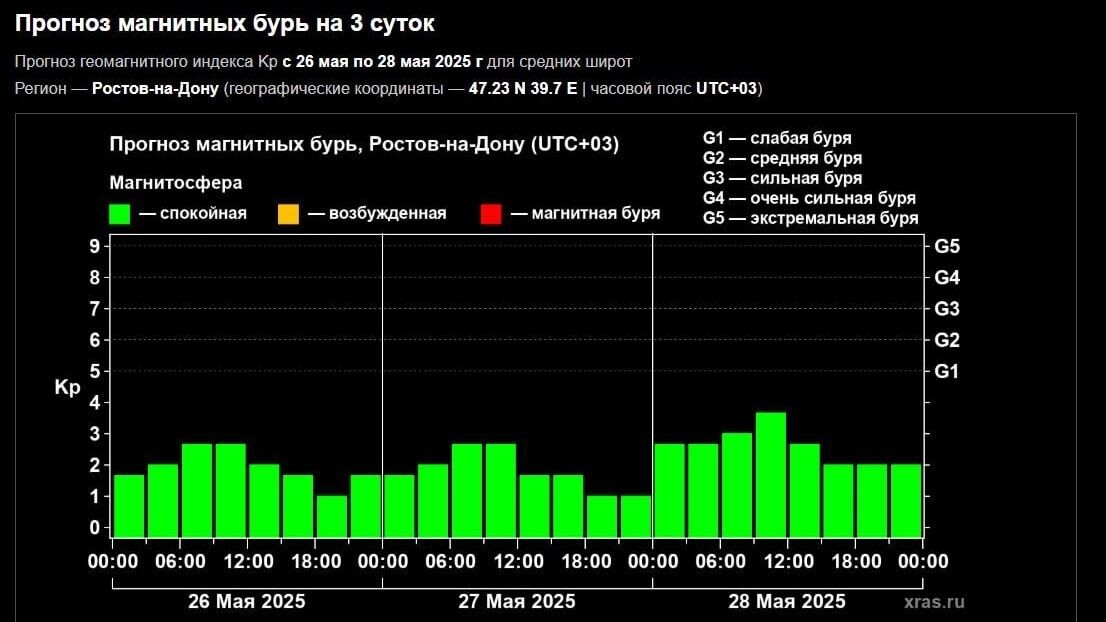The height and width of the screenshot is (622, 1106).
Task: Click the line 'G4 — очень сильная буря'
Action: [809, 198]
